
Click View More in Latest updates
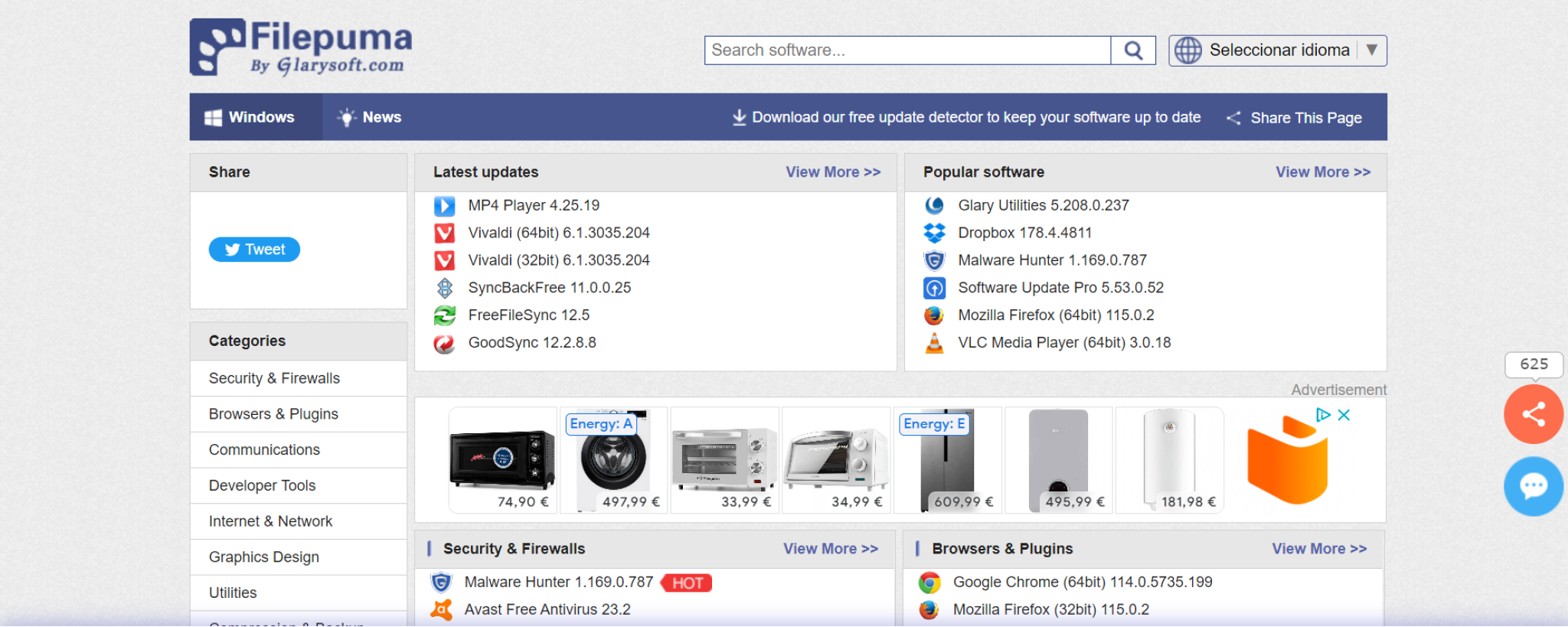click(x=833, y=172)
